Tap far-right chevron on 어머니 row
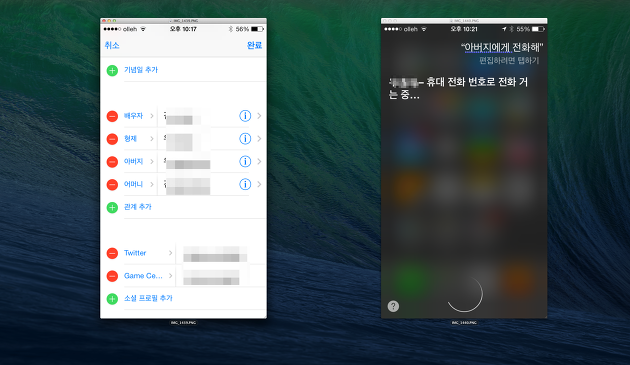Screen dimensions: 630x365 259,184
